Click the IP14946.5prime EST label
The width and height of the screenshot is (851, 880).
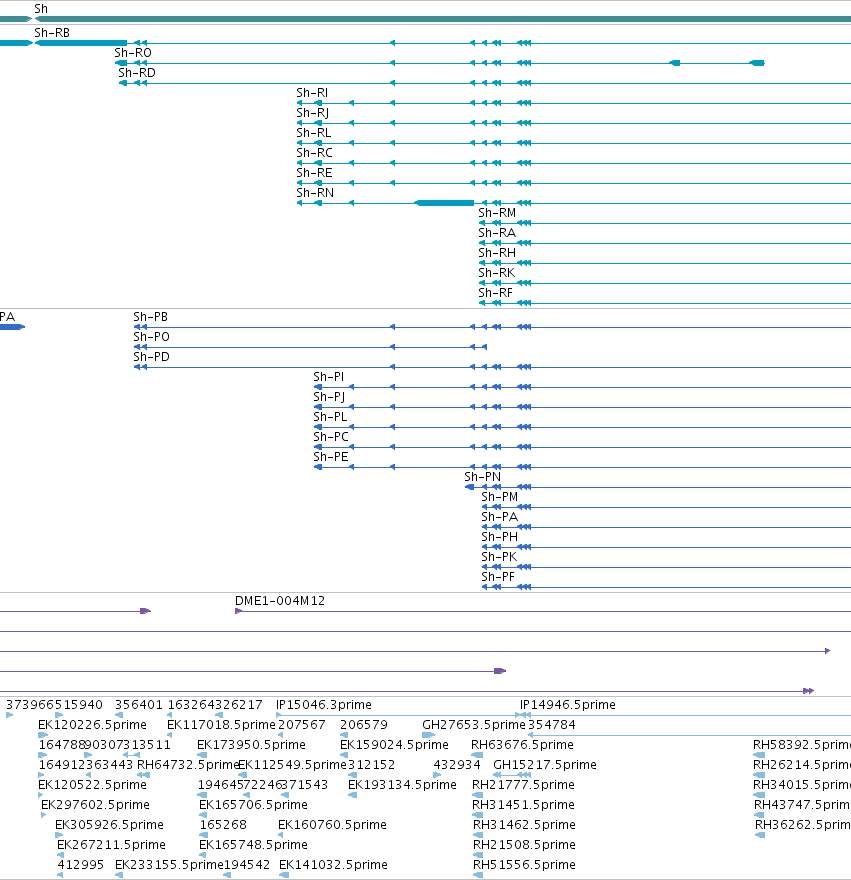click(568, 705)
